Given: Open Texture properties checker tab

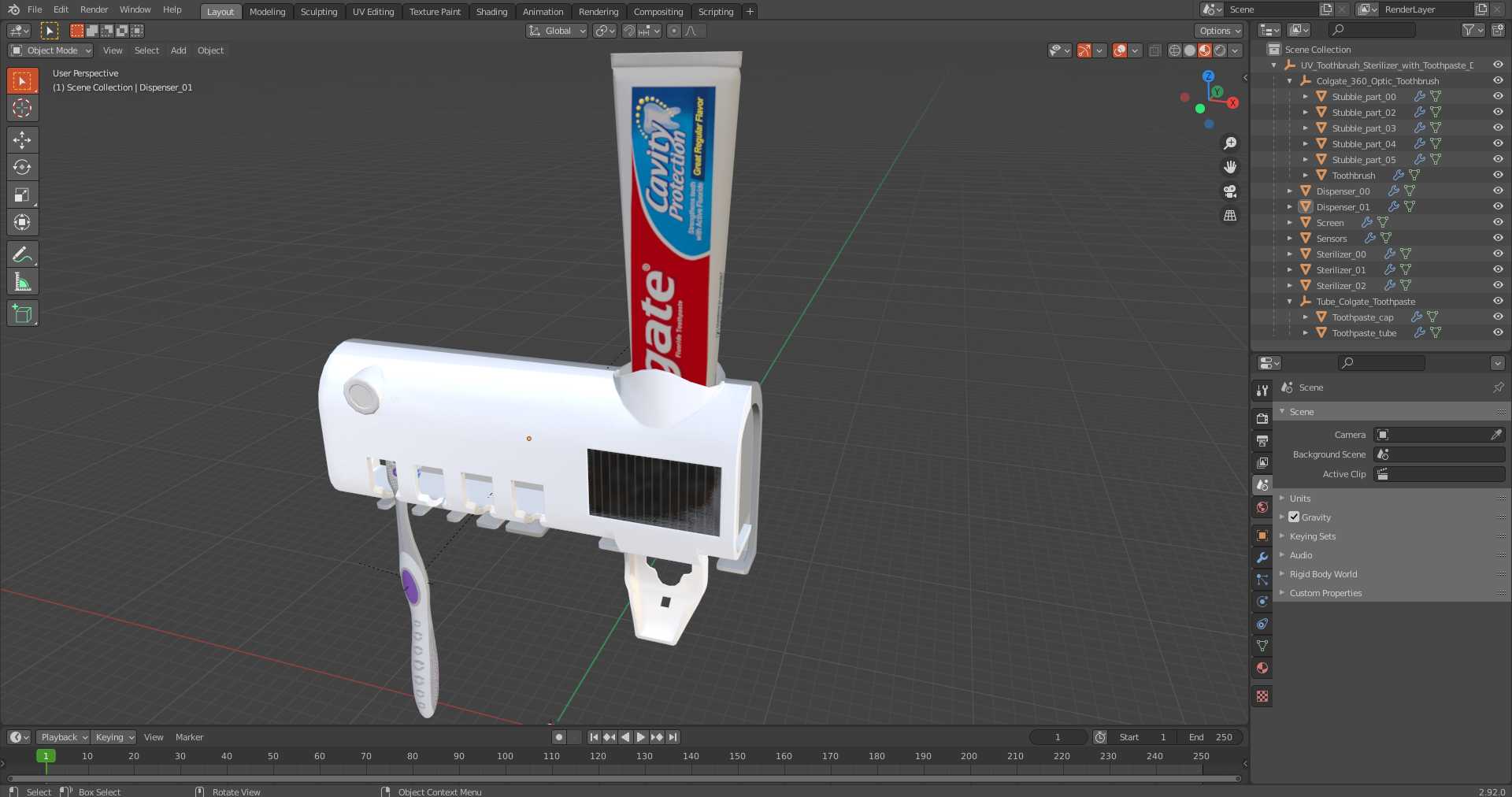Looking at the screenshot, I should pyautogui.click(x=1262, y=696).
